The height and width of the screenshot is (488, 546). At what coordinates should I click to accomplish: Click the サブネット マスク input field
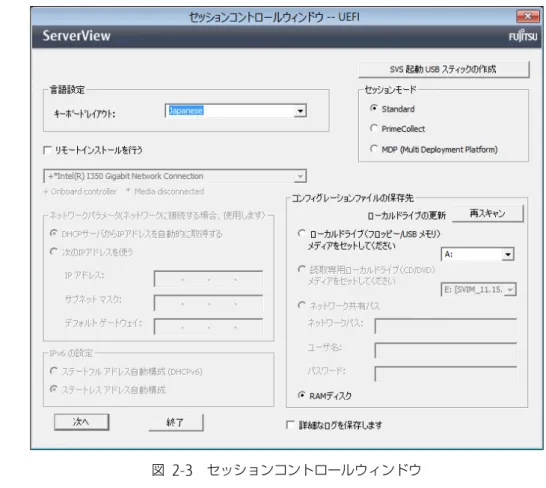coord(208,303)
